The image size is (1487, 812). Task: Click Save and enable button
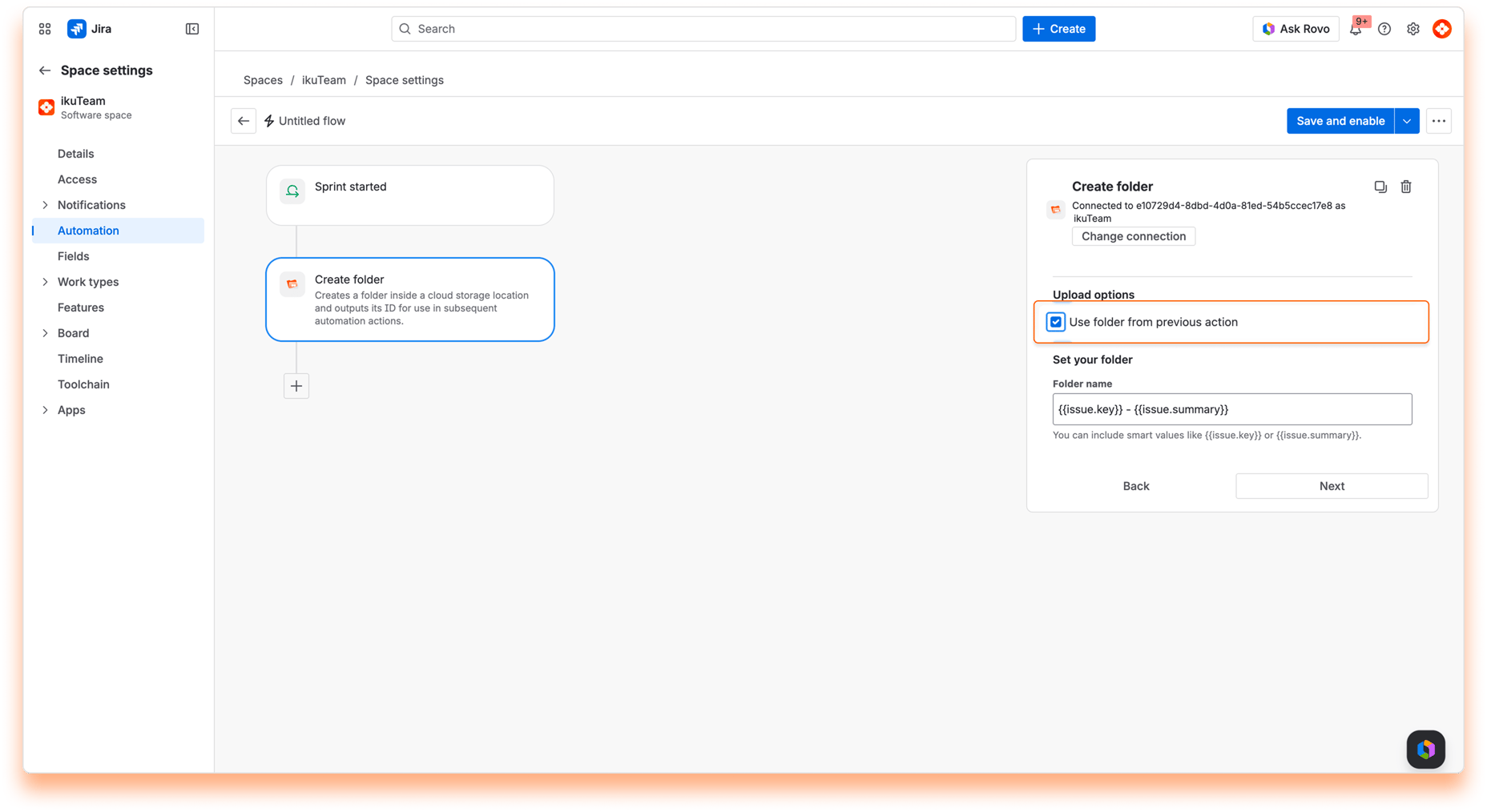tap(1340, 121)
